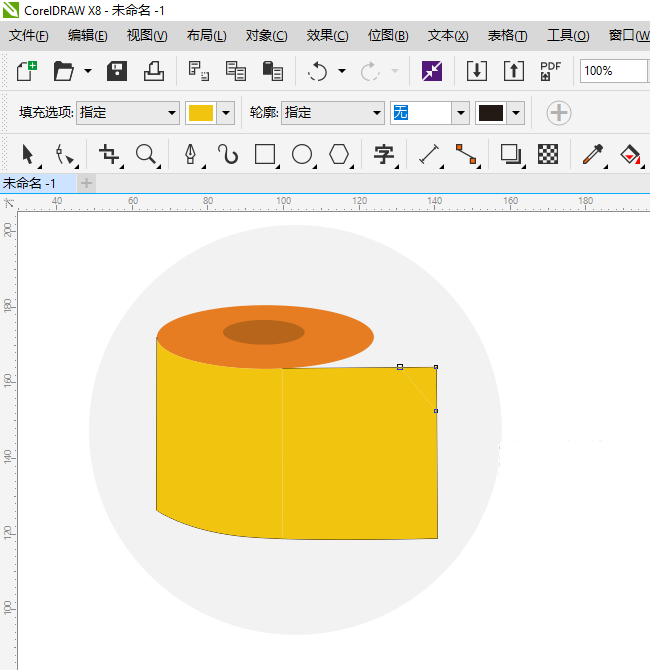Switch to the 未命名 -1 document tab

30,183
